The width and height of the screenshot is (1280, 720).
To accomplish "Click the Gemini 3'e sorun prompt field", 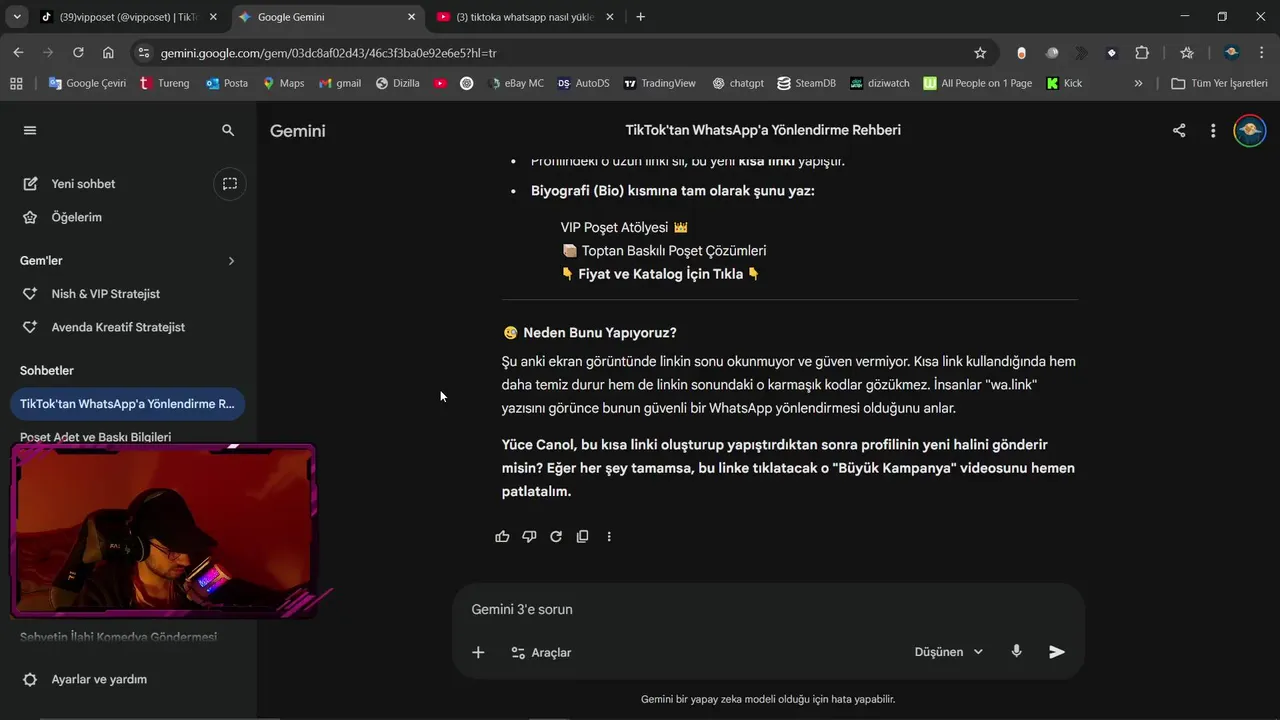I will pyautogui.click(x=768, y=609).
